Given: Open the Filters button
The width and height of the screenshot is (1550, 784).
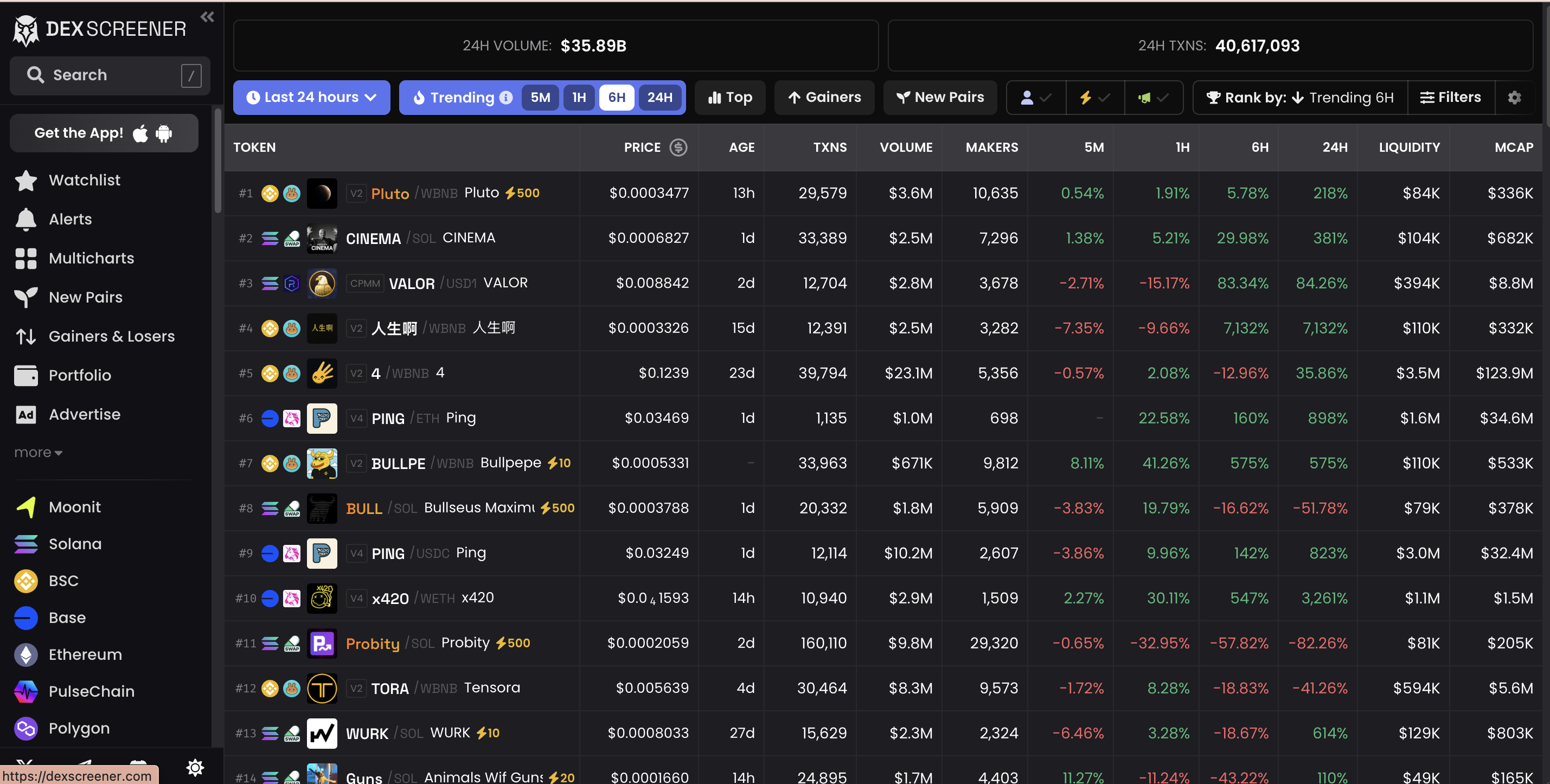Looking at the screenshot, I should [1450, 98].
